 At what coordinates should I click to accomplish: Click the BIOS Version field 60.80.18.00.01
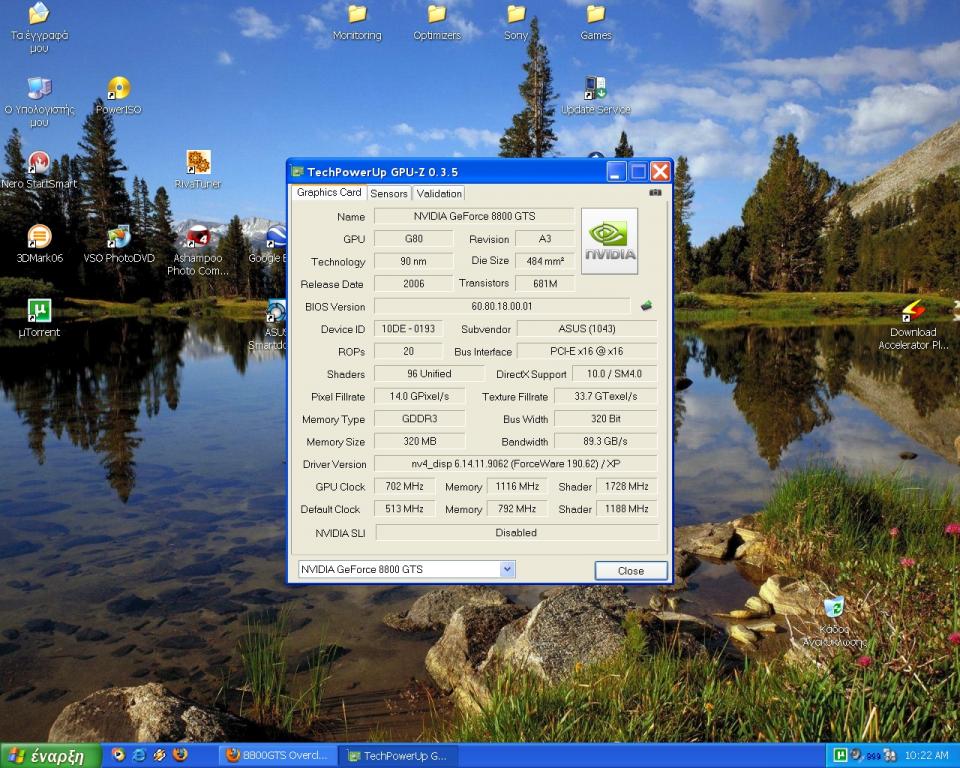(501, 306)
